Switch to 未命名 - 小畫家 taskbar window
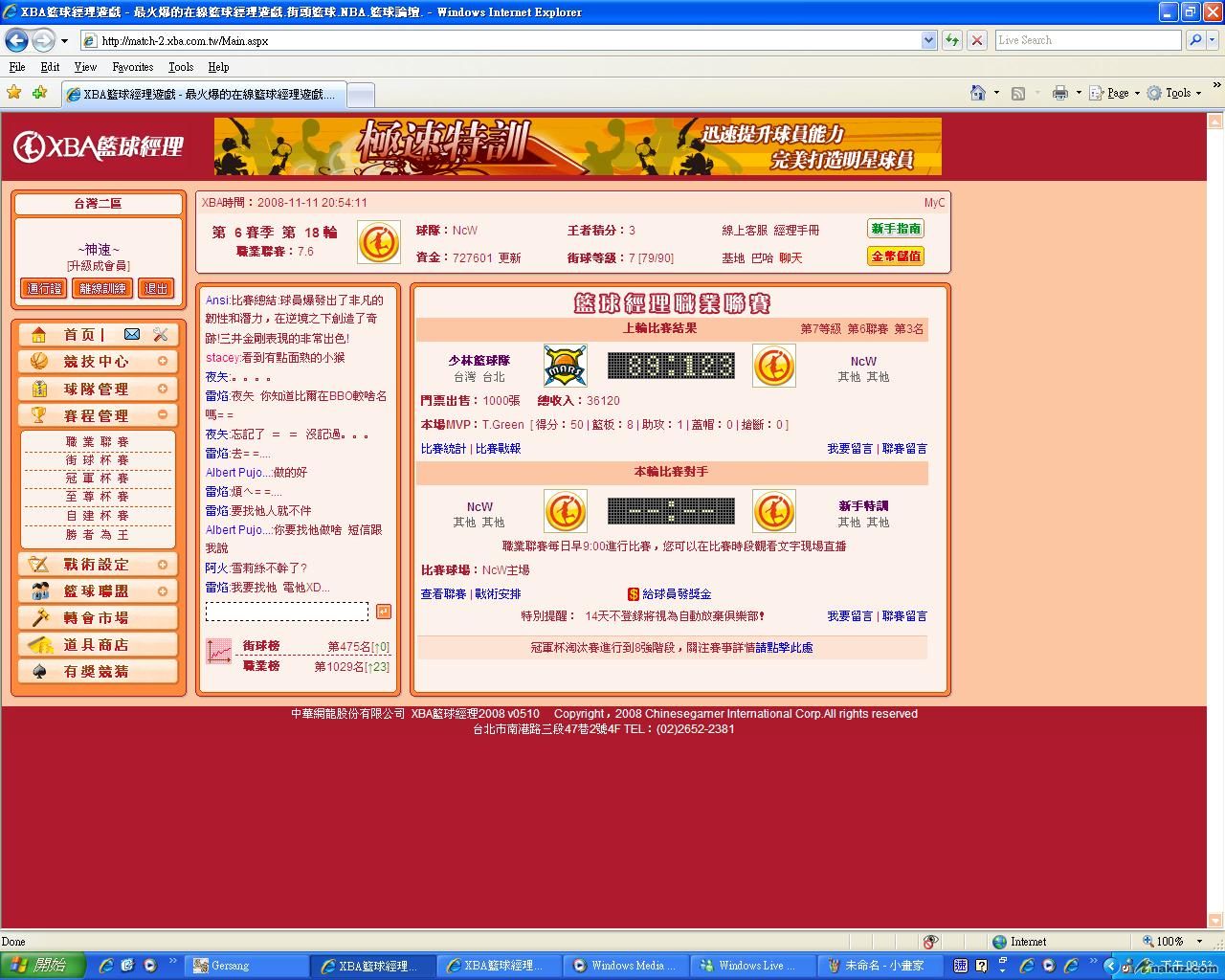The image size is (1225, 980). [x=880, y=966]
